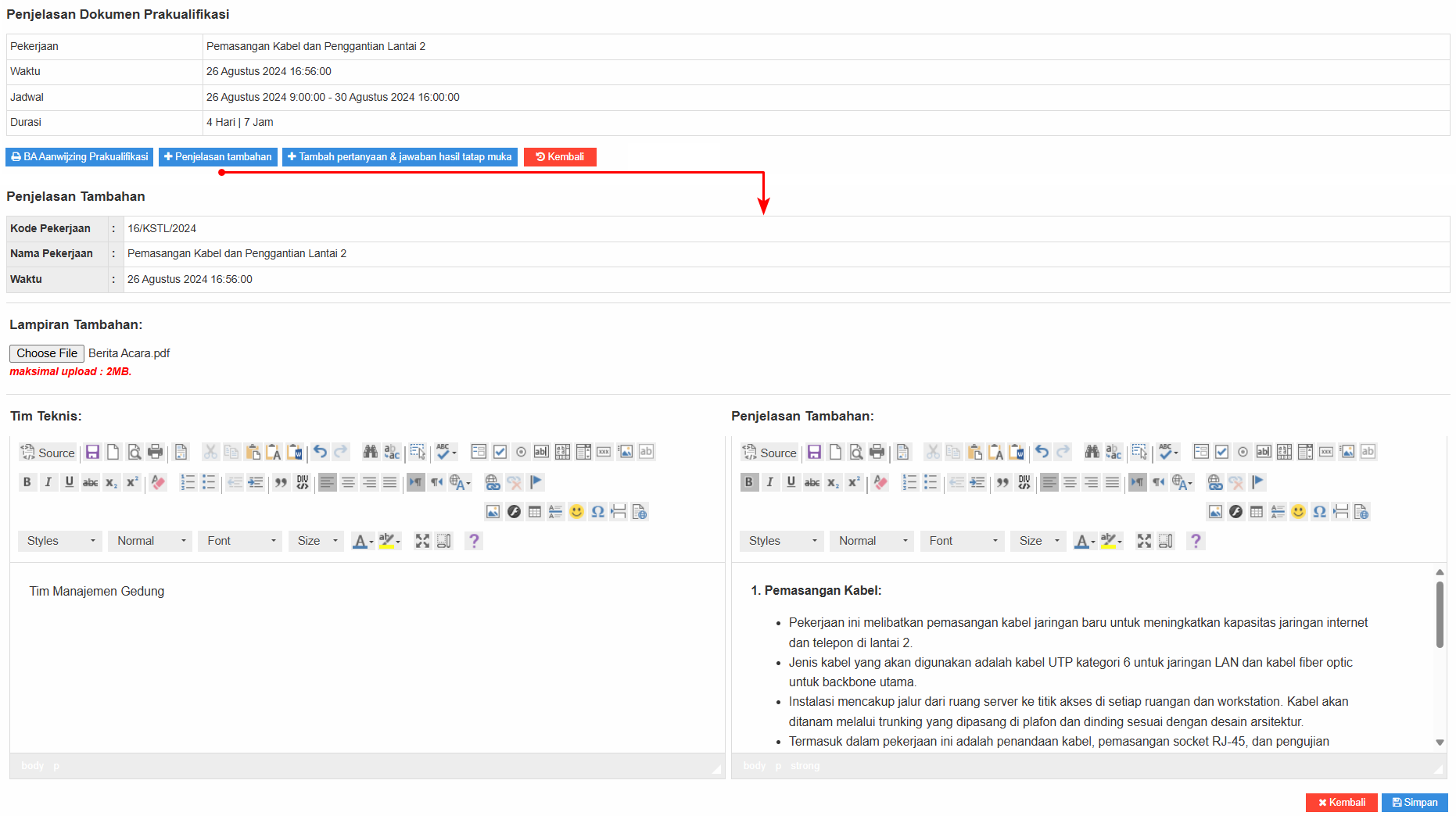
Task: Click New Page icon in Penjelasan Tambahan editor
Action: 835,452
